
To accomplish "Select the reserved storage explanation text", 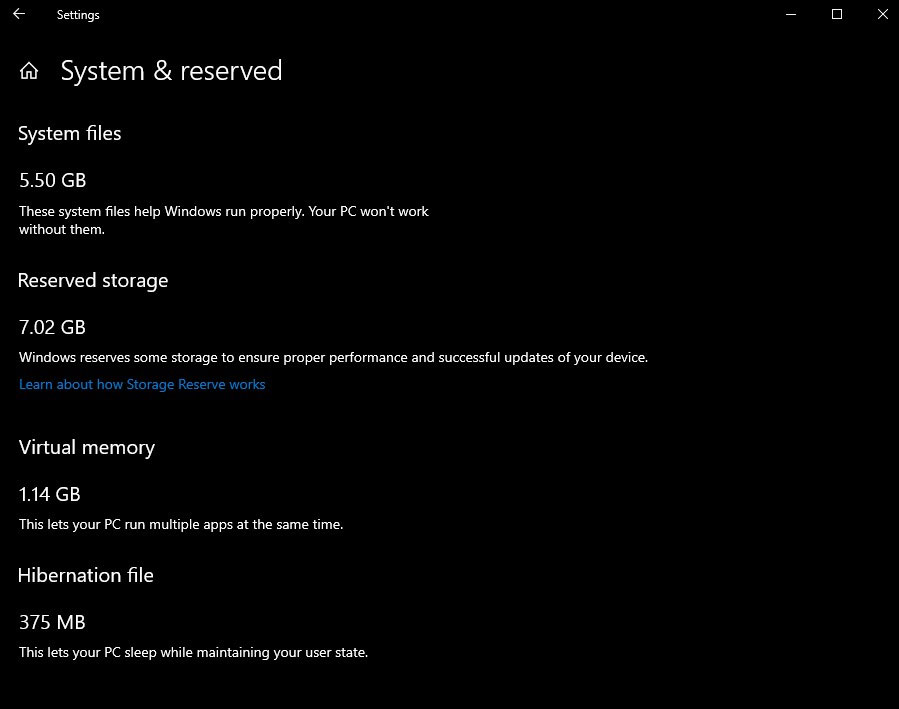I will click(x=334, y=357).
